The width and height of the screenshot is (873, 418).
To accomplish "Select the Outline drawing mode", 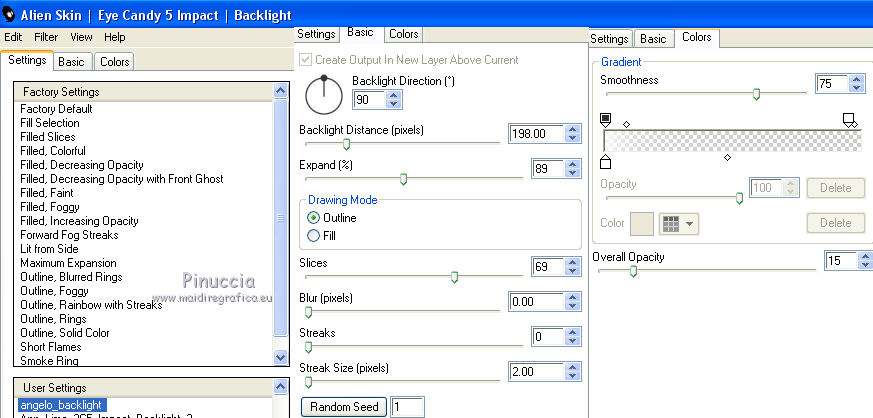I will pos(313,218).
